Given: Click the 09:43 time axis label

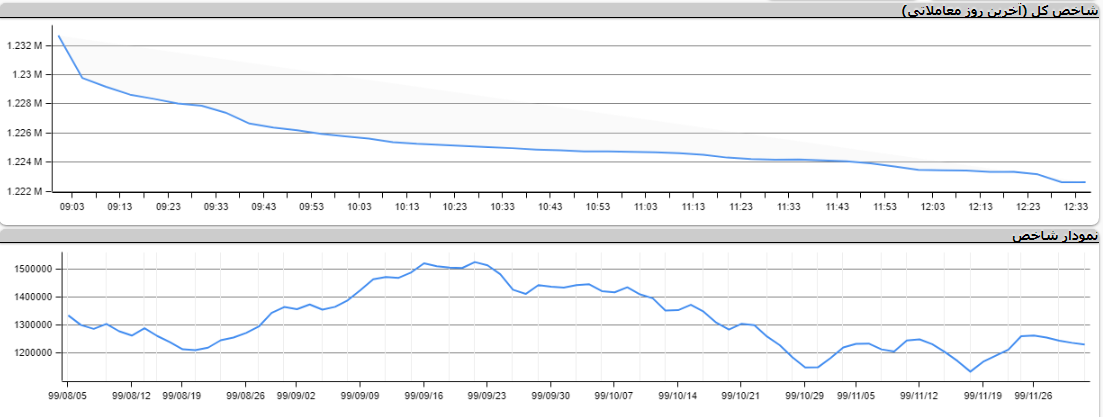Looking at the screenshot, I should [263, 207].
